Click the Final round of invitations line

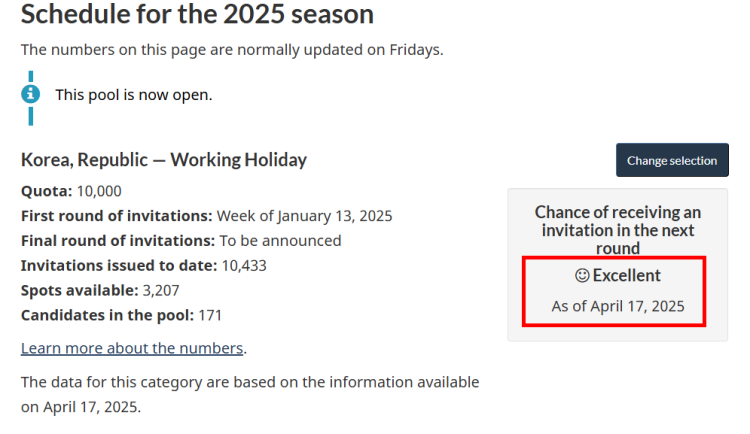[181, 240]
